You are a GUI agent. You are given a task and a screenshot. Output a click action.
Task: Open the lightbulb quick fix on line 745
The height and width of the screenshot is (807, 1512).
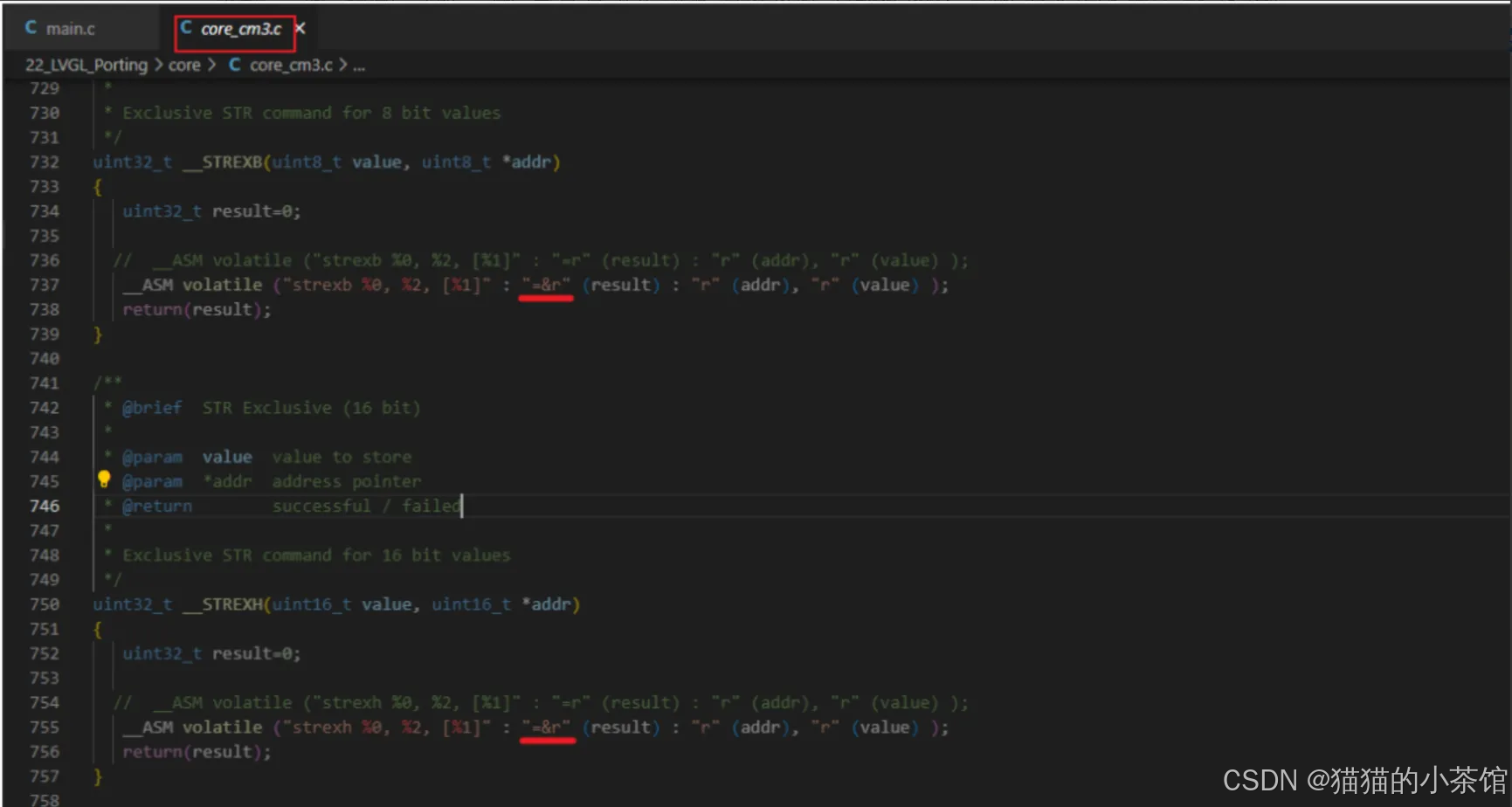(104, 479)
